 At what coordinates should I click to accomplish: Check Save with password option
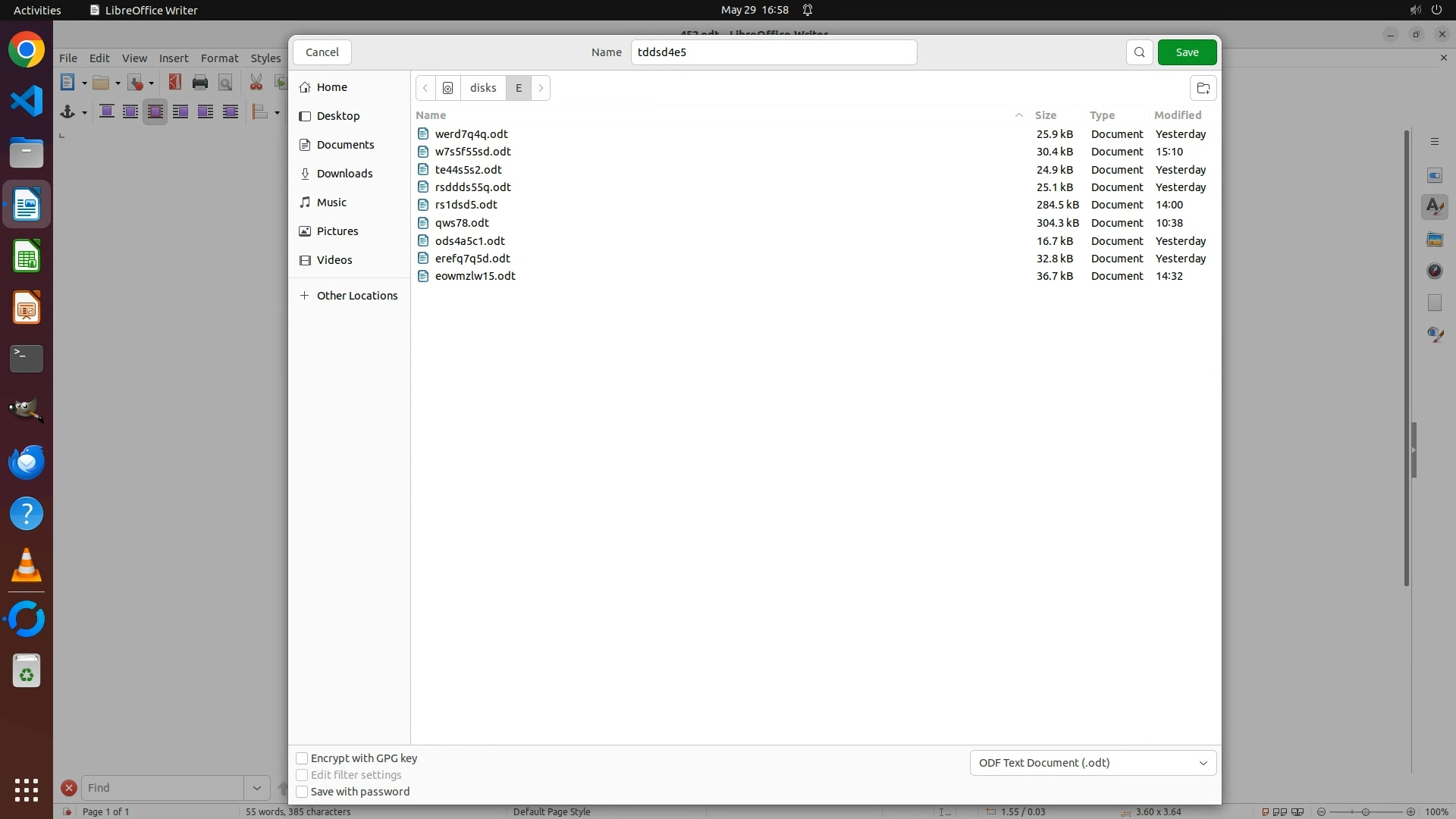302,792
